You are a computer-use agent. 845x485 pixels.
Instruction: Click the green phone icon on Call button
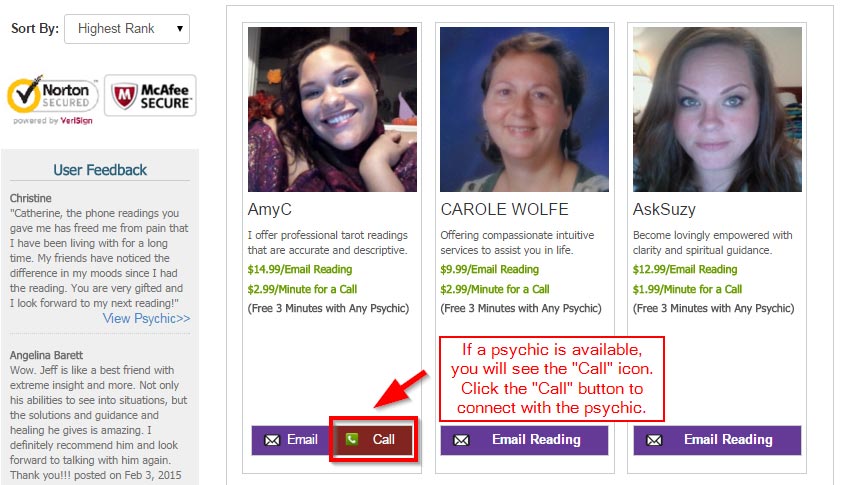(351, 439)
